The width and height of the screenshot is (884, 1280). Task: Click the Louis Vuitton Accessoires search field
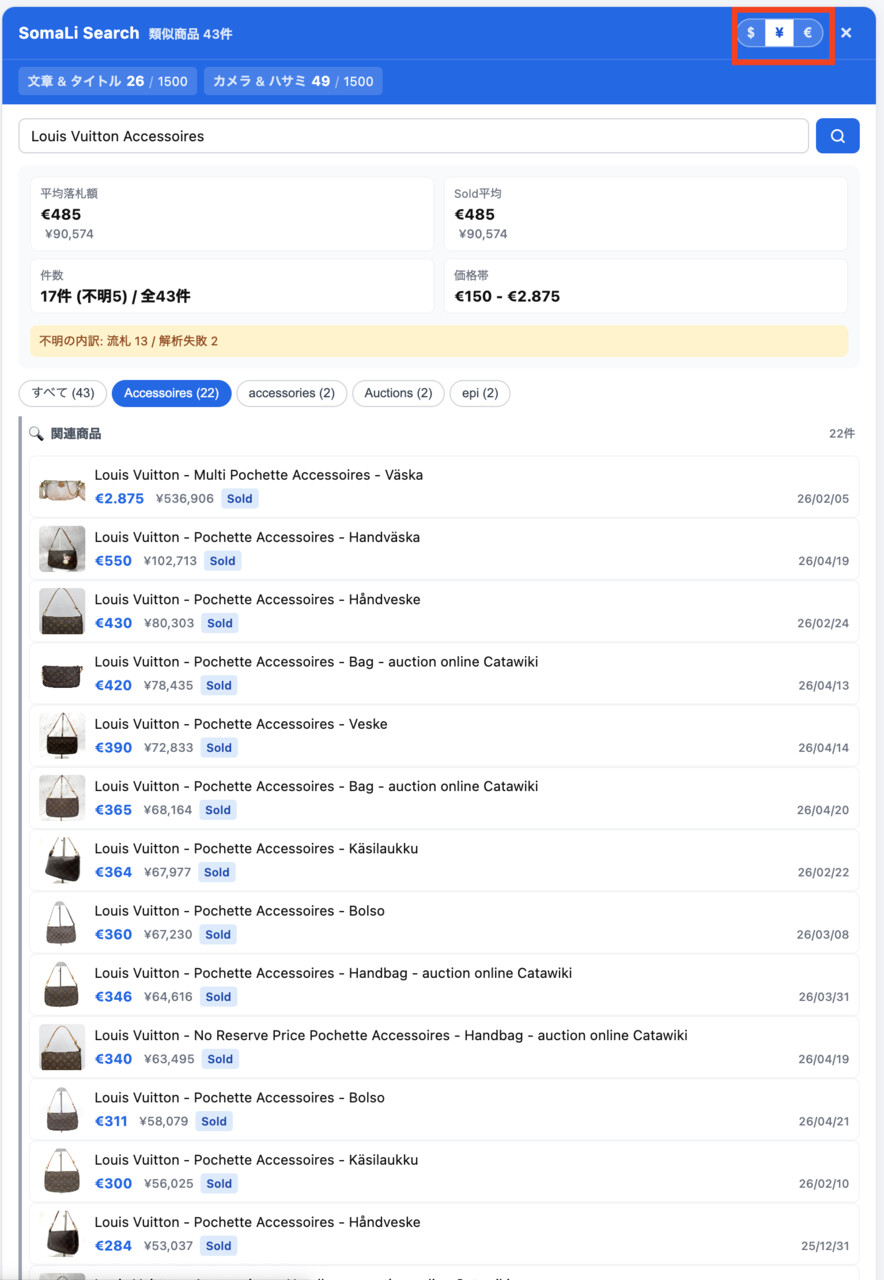click(413, 136)
